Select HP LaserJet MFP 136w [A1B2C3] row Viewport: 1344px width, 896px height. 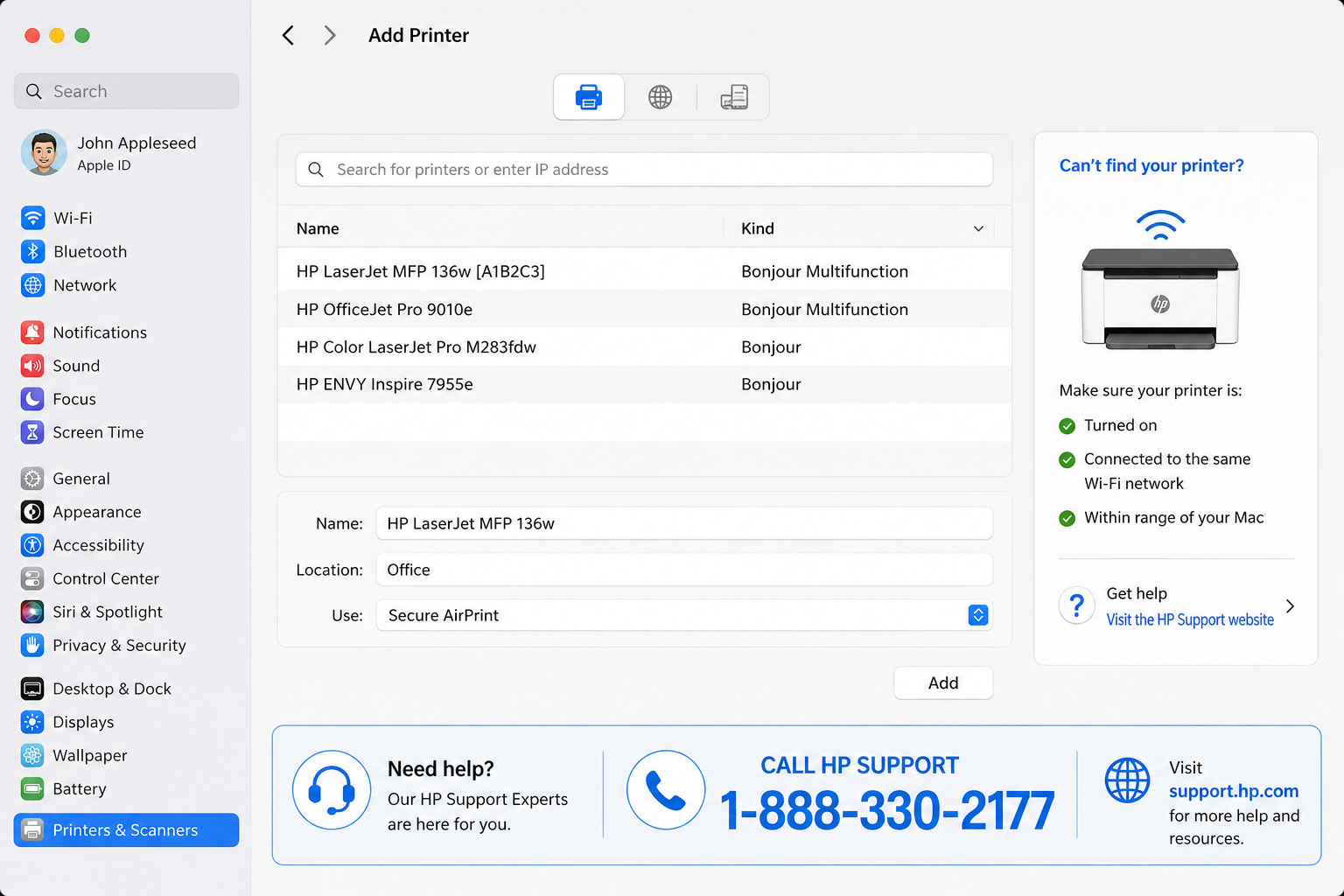coord(644,271)
